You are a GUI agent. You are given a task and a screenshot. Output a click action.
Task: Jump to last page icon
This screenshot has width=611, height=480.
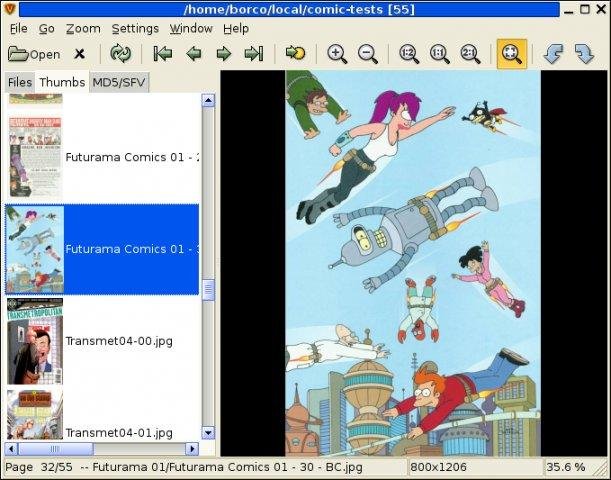point(254,54)
